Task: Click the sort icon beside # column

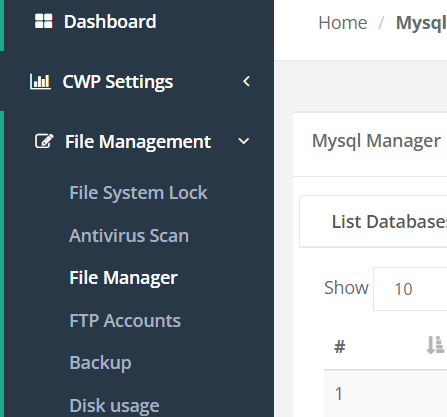Action: [x=435, y=345]
